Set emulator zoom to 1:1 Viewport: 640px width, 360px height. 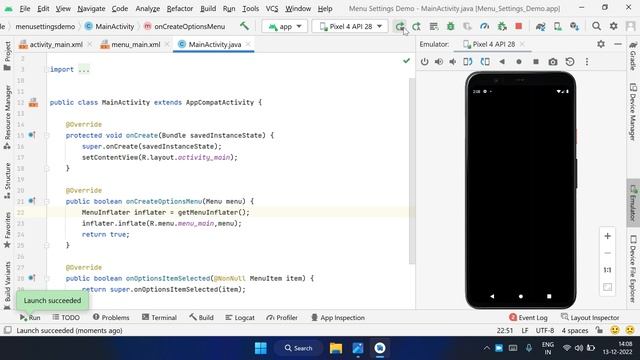coord(607,270)
